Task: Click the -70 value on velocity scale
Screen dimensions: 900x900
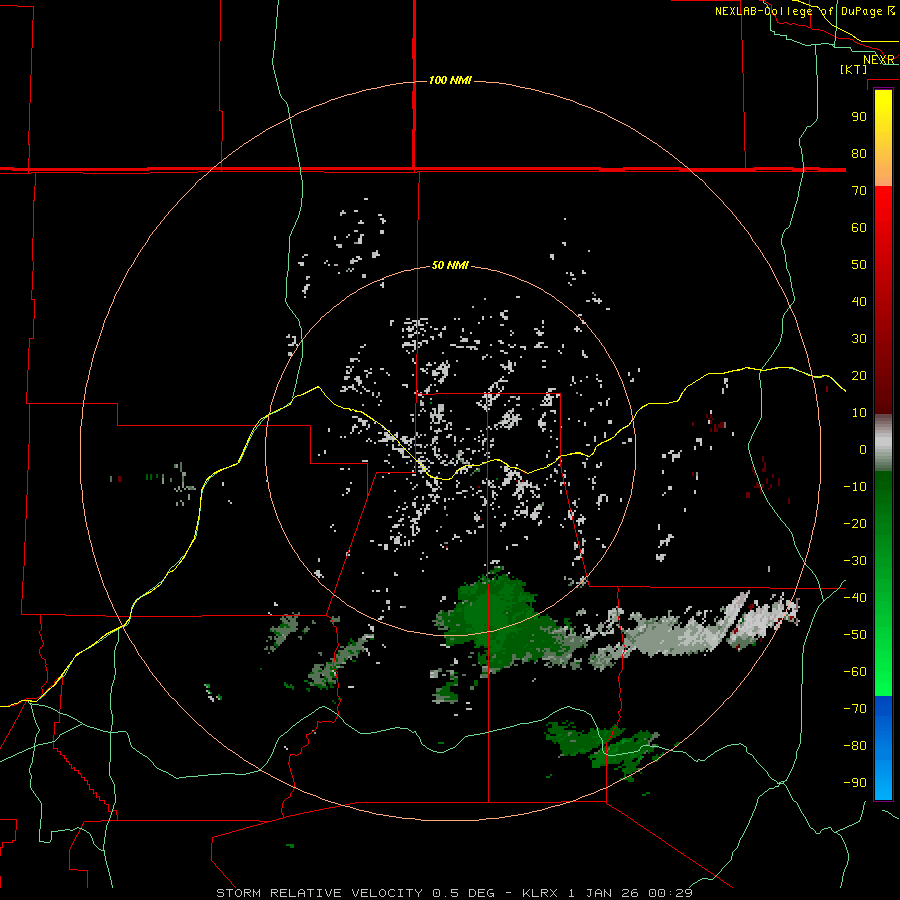Action: [855, 709]
